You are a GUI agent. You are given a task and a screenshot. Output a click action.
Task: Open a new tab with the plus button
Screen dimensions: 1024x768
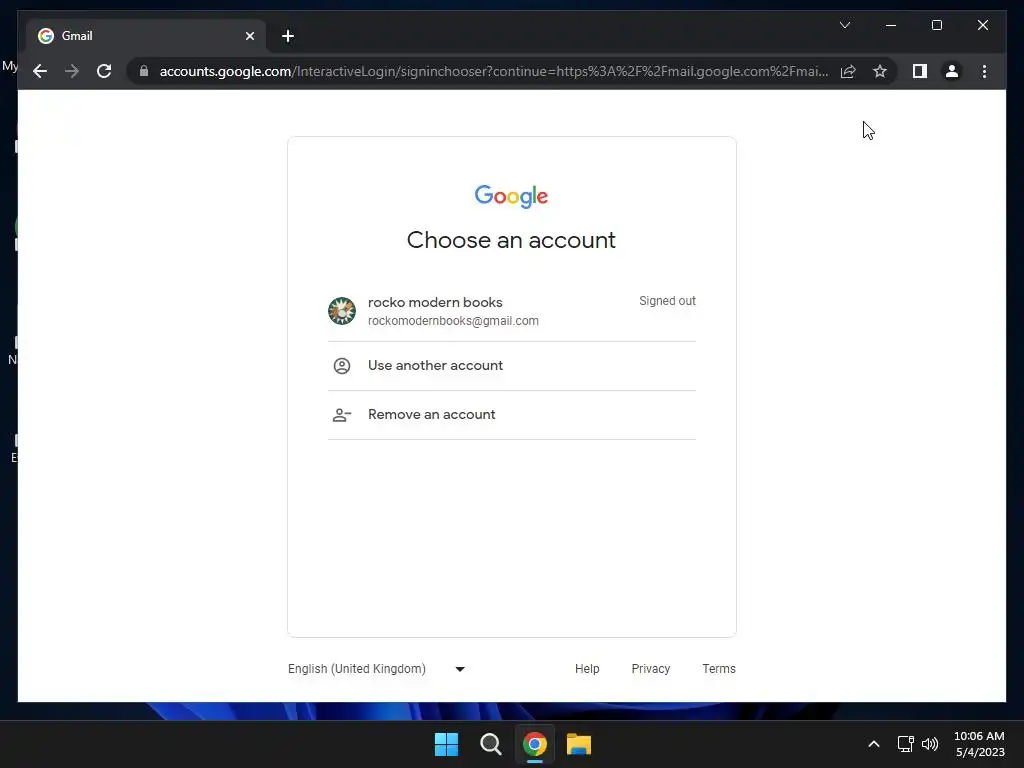click(x=288, y=36)
